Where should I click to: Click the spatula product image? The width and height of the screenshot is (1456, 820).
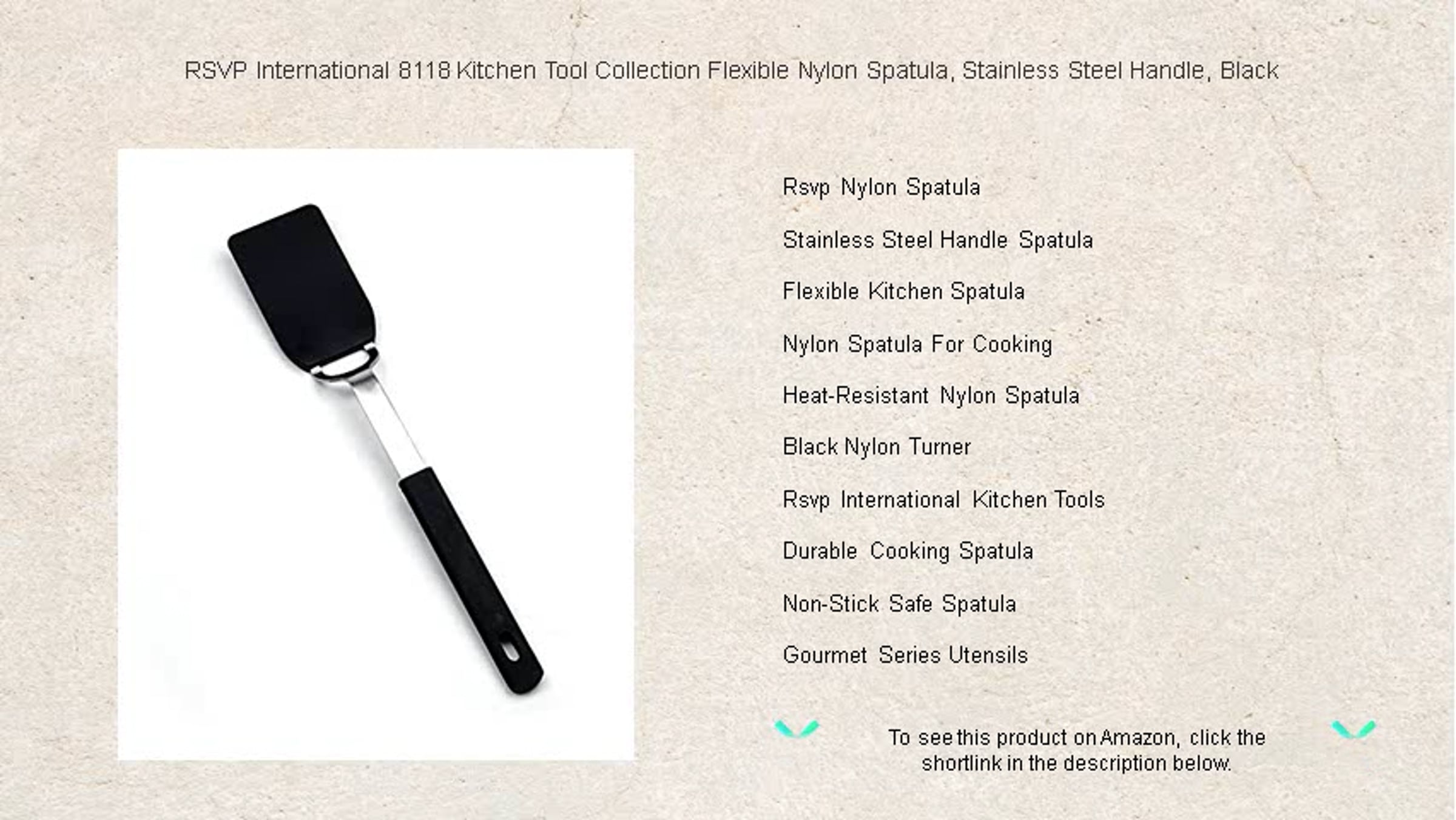(x=376, y=454)
